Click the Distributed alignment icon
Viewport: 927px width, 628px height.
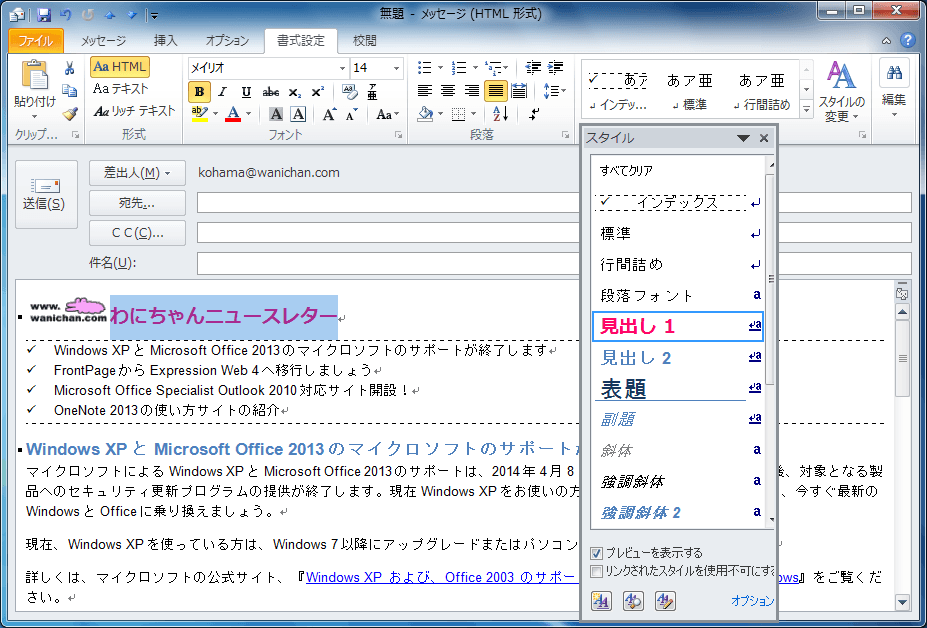[x=519, y=91]
